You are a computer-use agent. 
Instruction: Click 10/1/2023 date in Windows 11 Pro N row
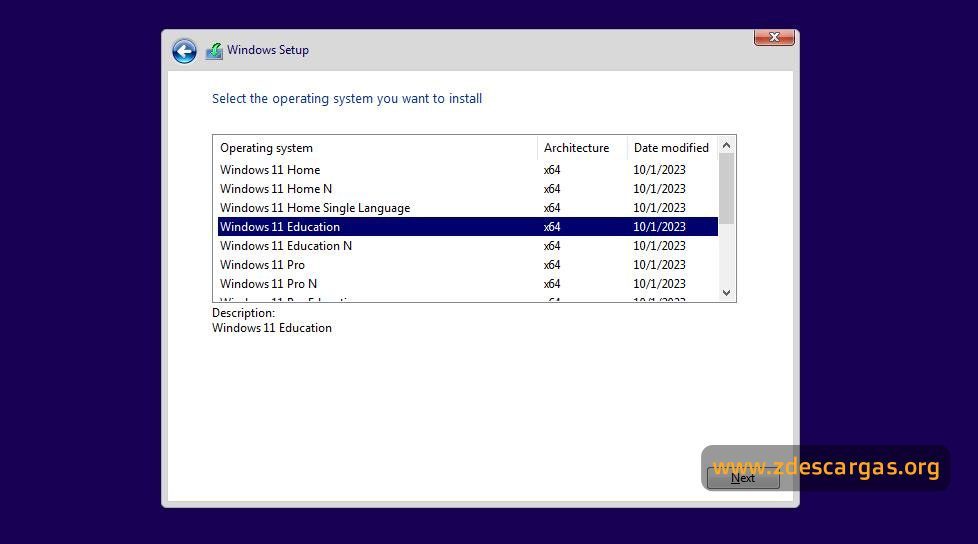659,284
